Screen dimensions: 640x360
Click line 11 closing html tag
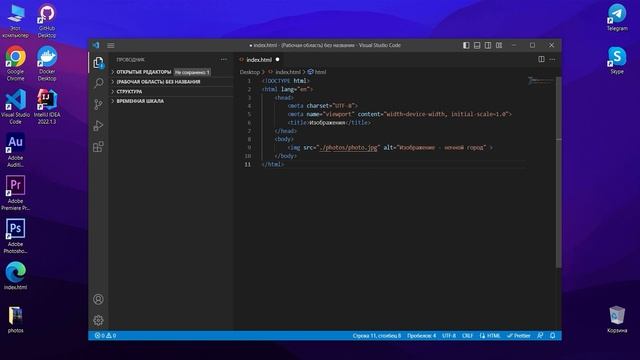[x=273, y=164]
